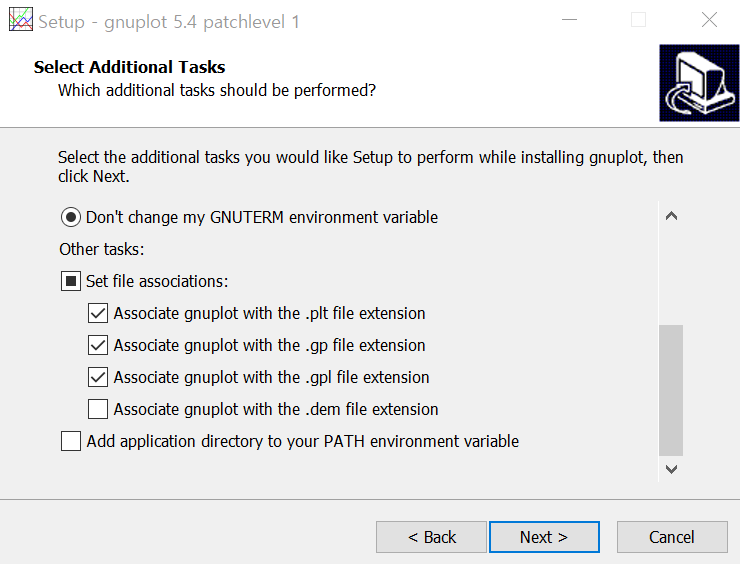
Task: Click the Other tasks label
Action: coord(101,249)
